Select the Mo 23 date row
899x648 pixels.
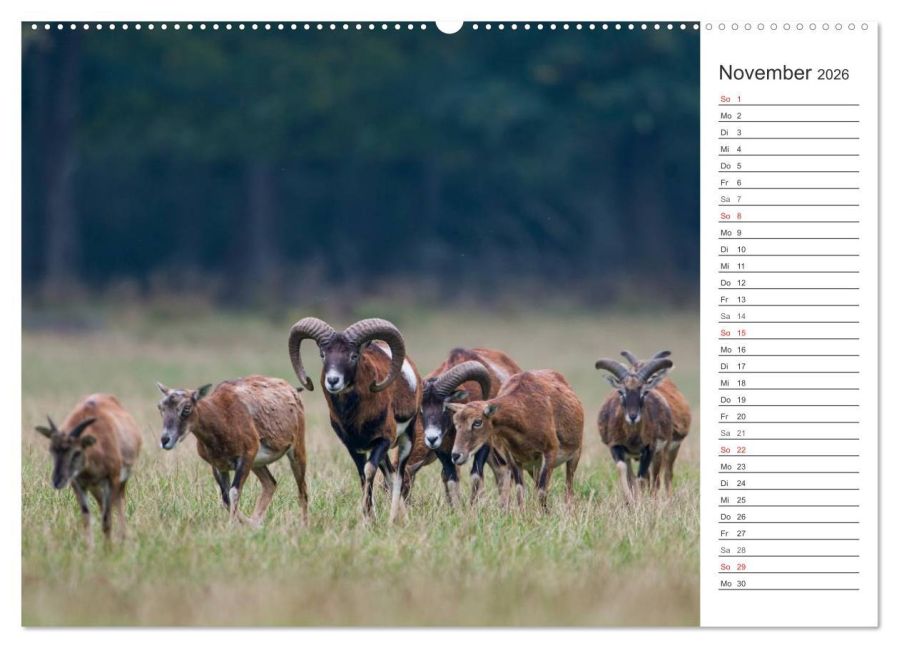click(x=789, y=466)
